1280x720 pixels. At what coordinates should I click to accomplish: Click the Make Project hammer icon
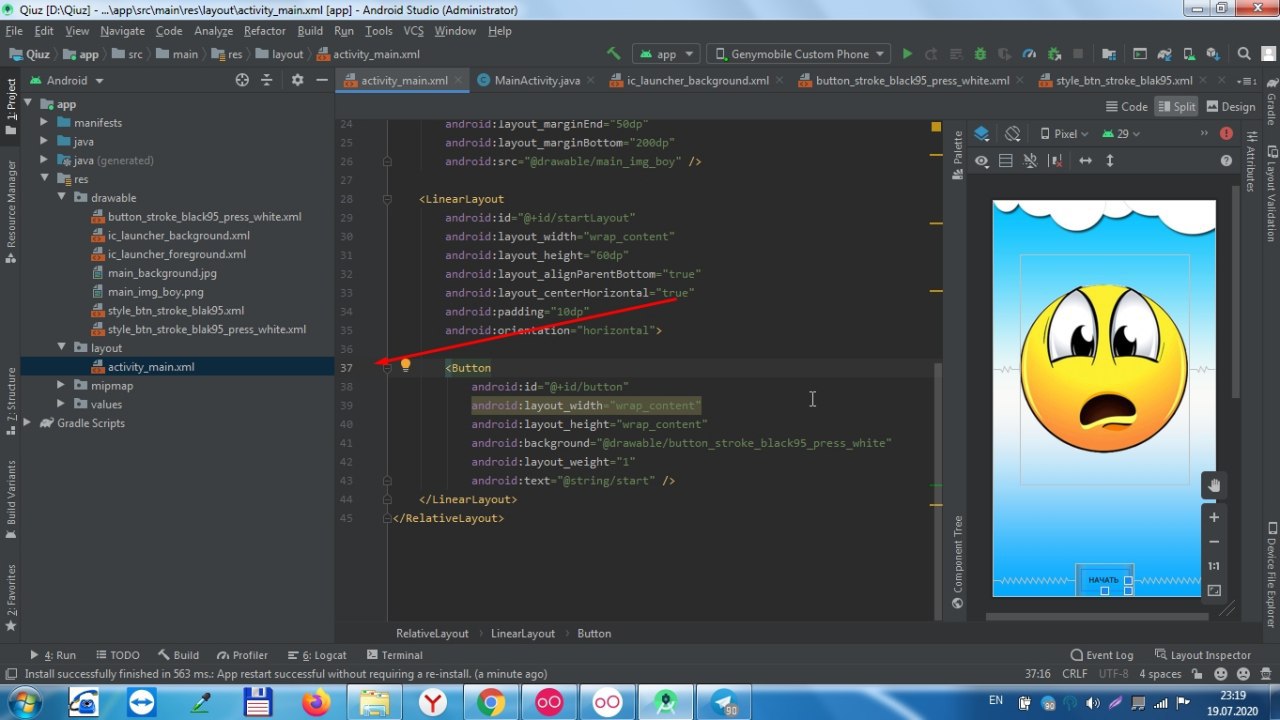[x=614, y=54]
